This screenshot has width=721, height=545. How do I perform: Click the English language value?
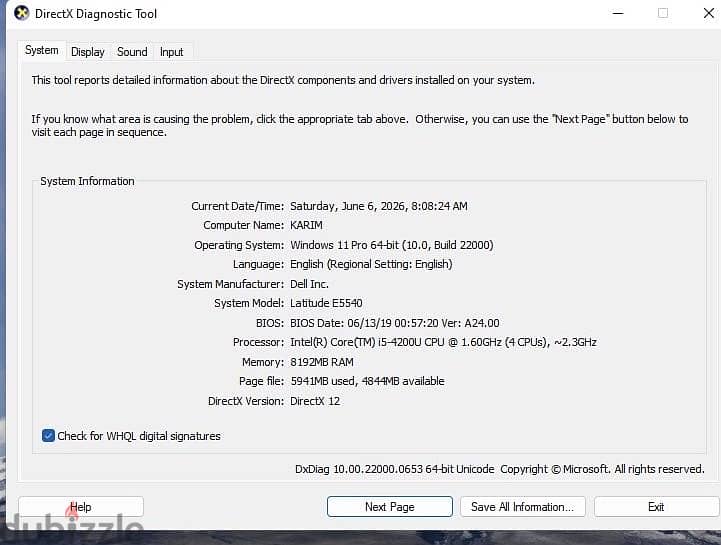[x=371, y=264]
